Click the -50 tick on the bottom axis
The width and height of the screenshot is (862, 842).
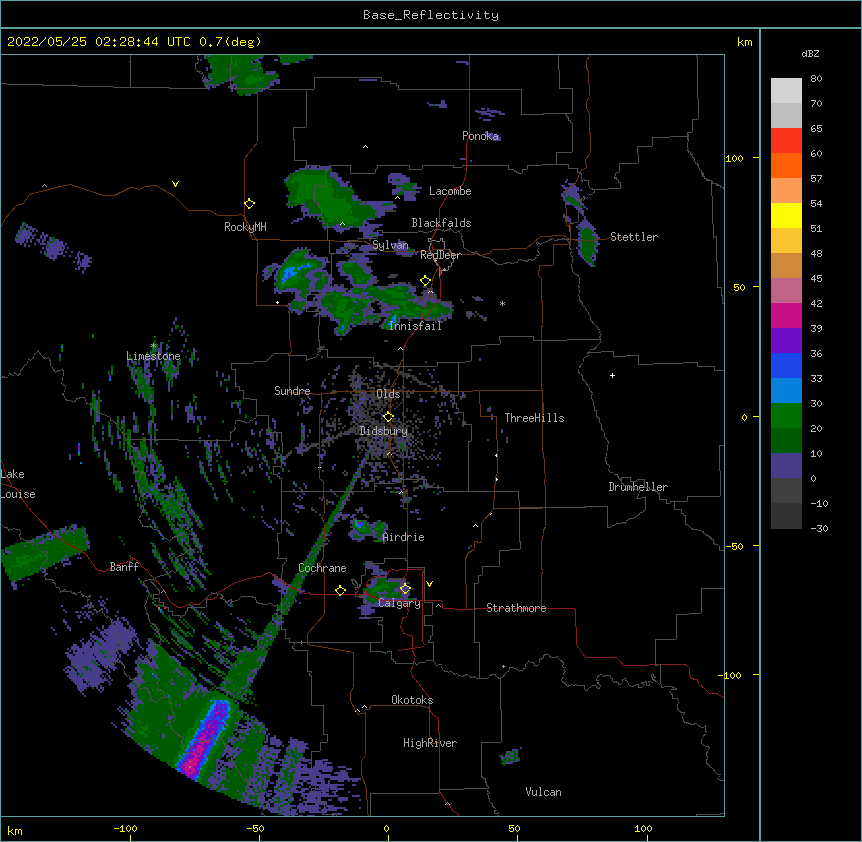tap(255, 828)
